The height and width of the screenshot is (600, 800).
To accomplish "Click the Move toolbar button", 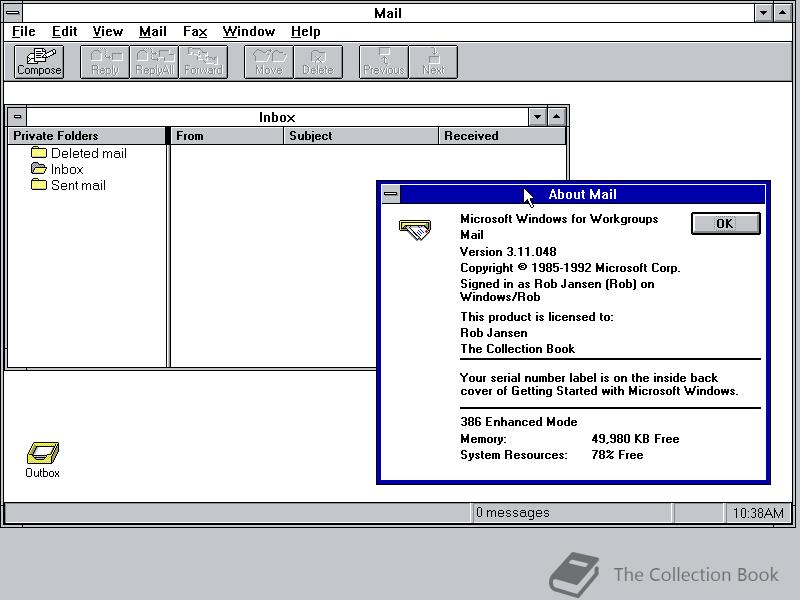I will (x=269, y=62).
